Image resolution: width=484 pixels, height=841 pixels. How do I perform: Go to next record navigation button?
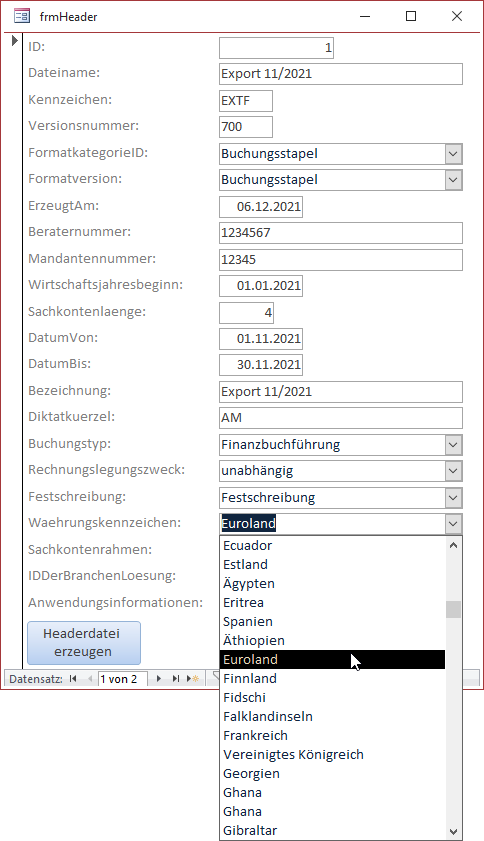[159, 678]
